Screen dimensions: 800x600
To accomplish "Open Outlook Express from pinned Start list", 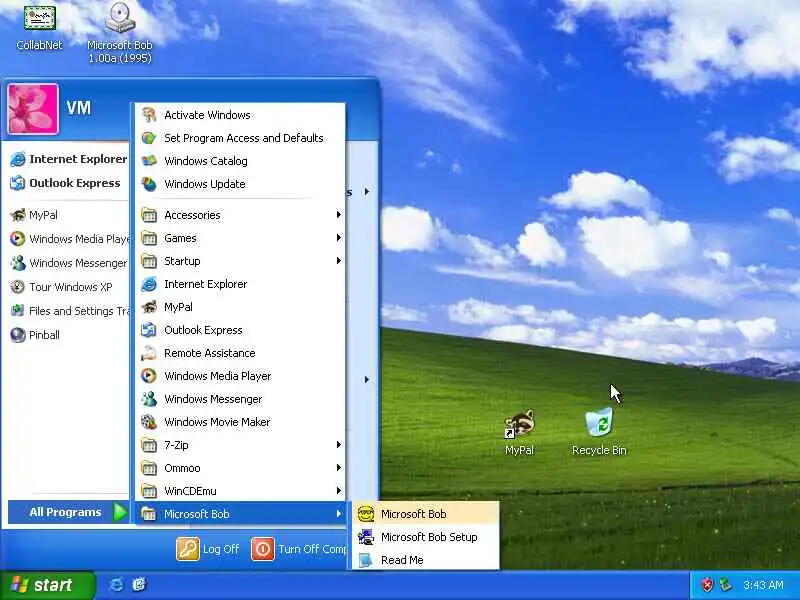I will pyautogui.click(x=65, y=183).
